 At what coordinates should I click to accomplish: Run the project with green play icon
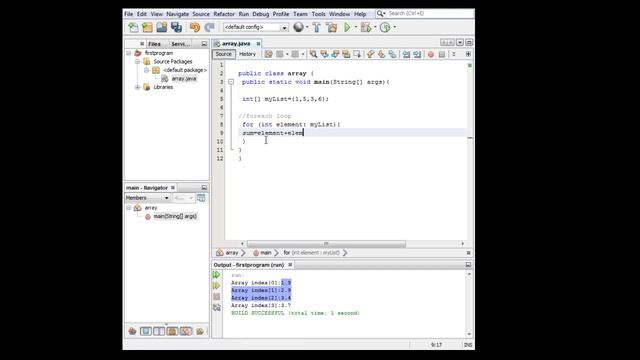click(347, 27)
